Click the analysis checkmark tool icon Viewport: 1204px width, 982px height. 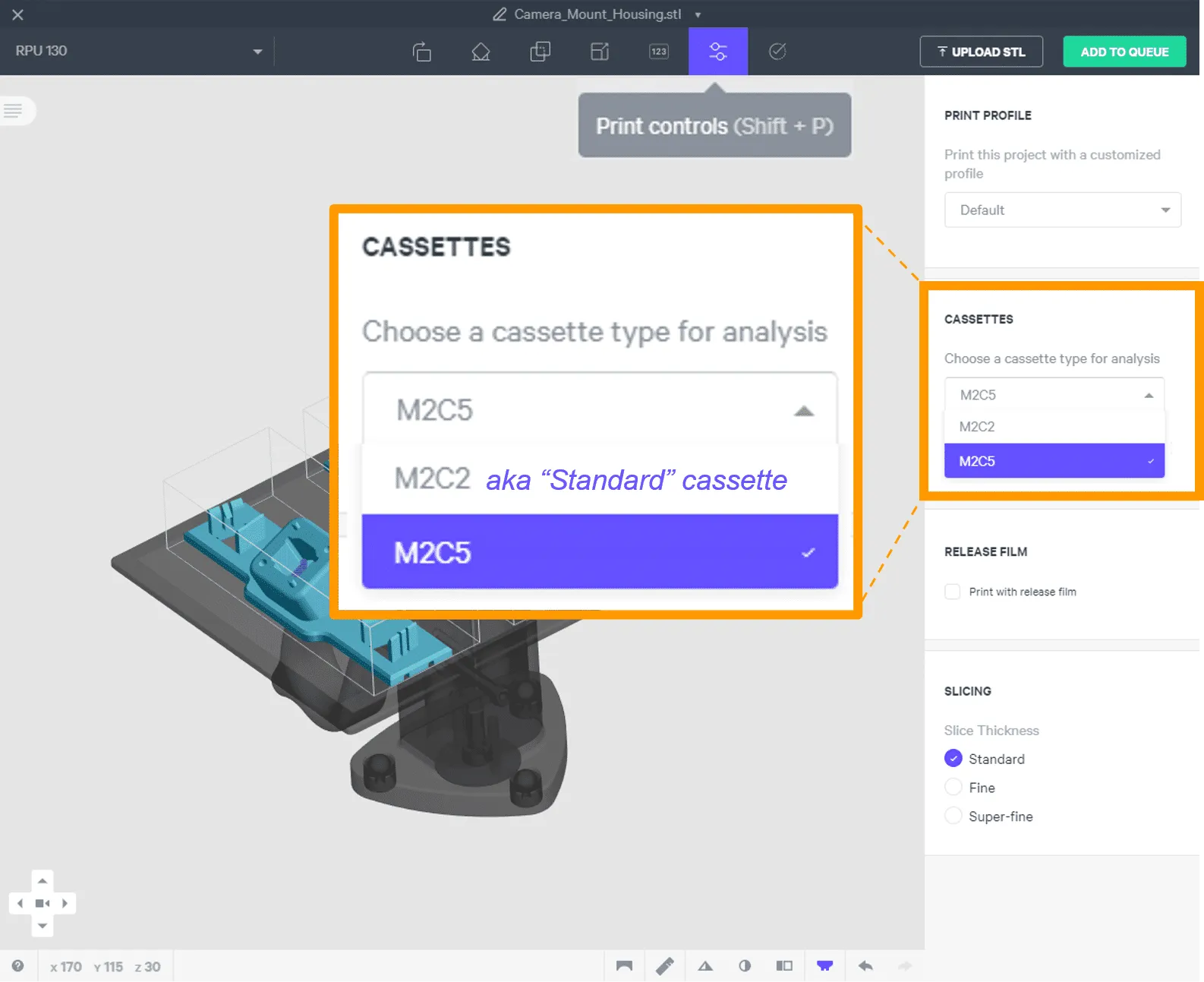[777, 52]
